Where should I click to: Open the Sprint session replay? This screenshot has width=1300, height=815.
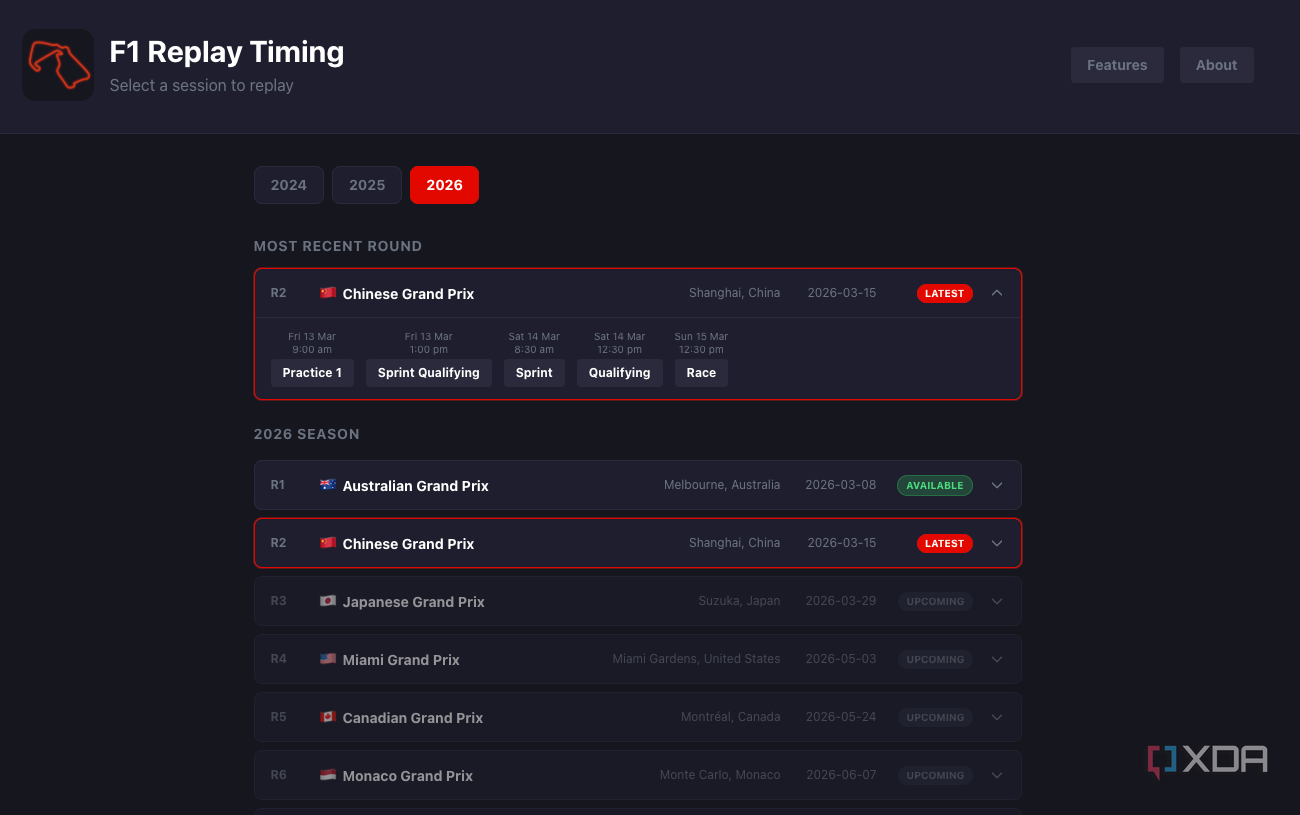[x=534, y=373]
